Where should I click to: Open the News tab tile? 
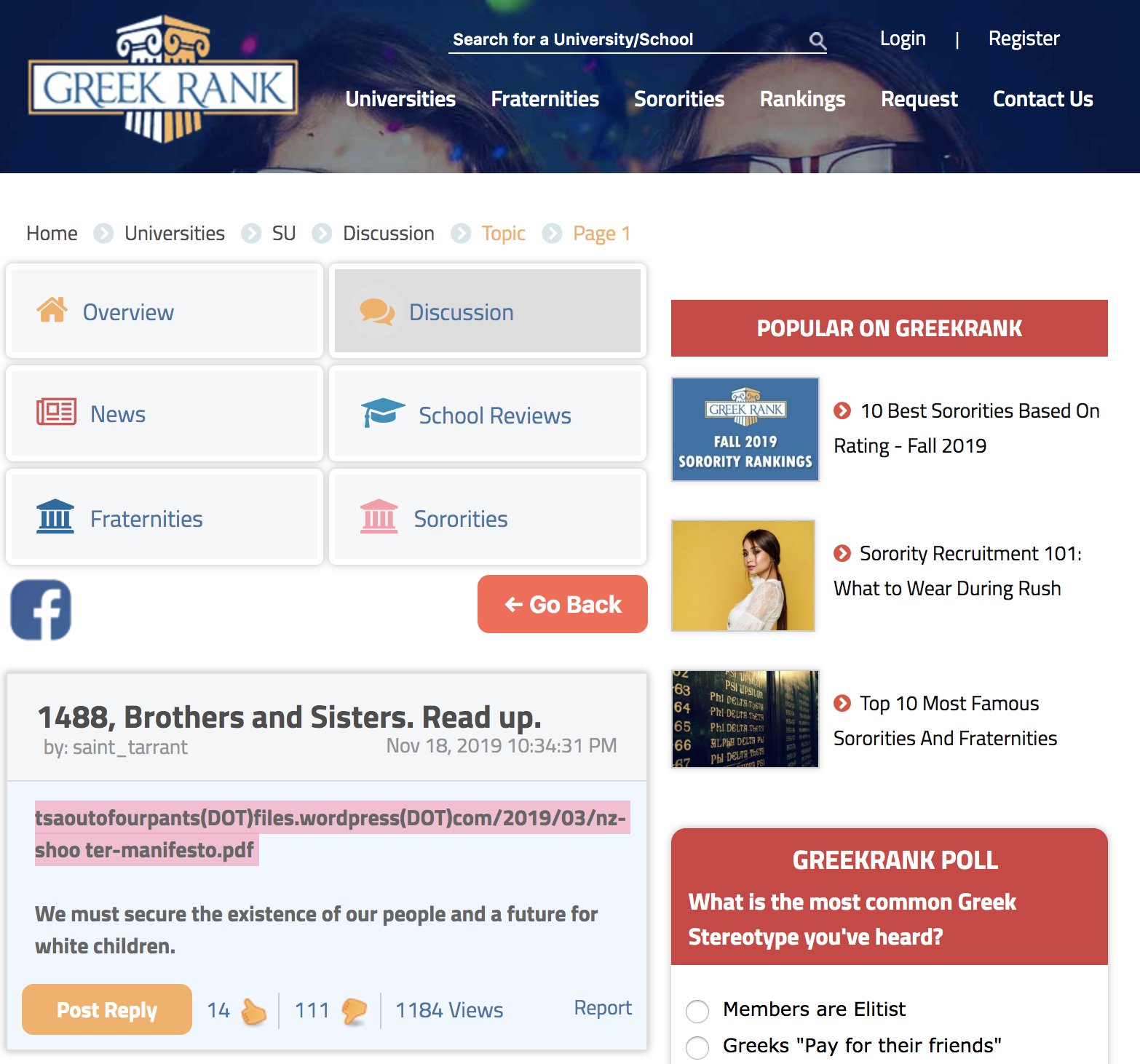[165, 413]
